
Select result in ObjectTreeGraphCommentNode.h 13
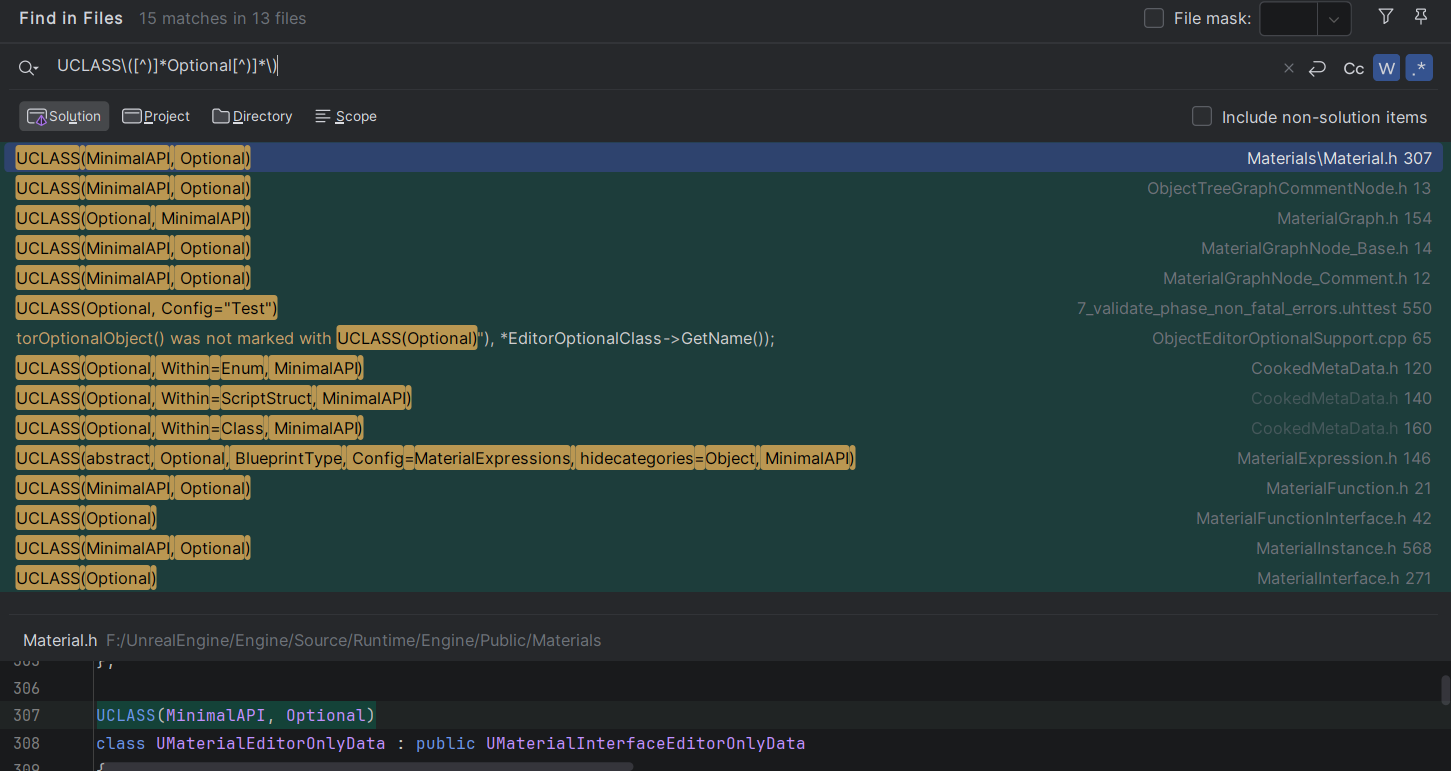pos(724,188)
